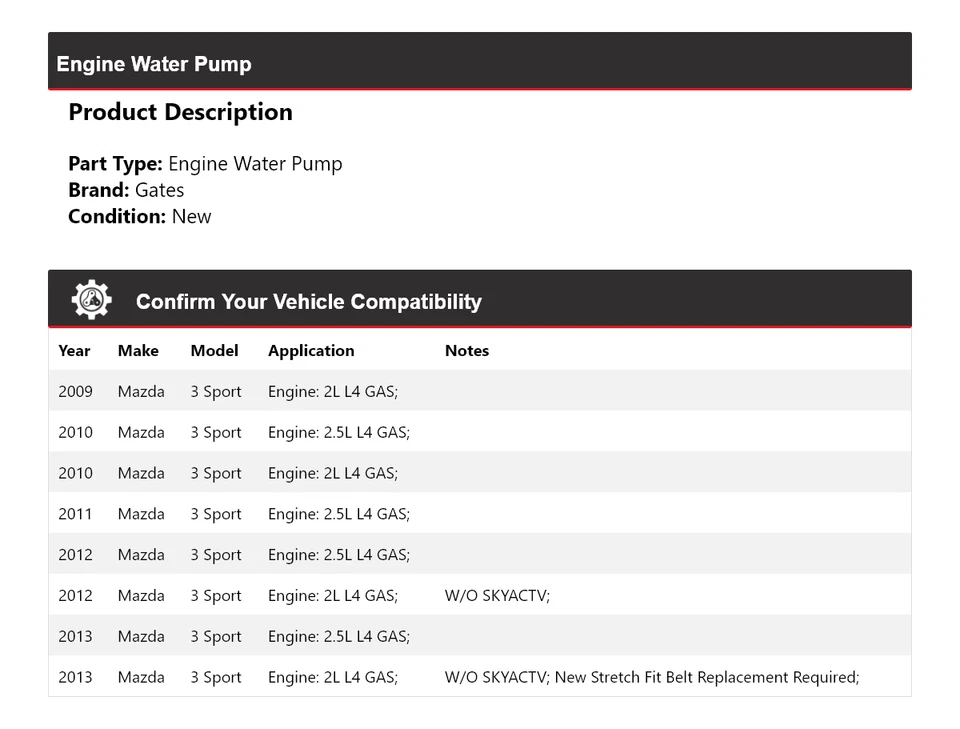Select the Product Description heading

click(x=180, y=112)
